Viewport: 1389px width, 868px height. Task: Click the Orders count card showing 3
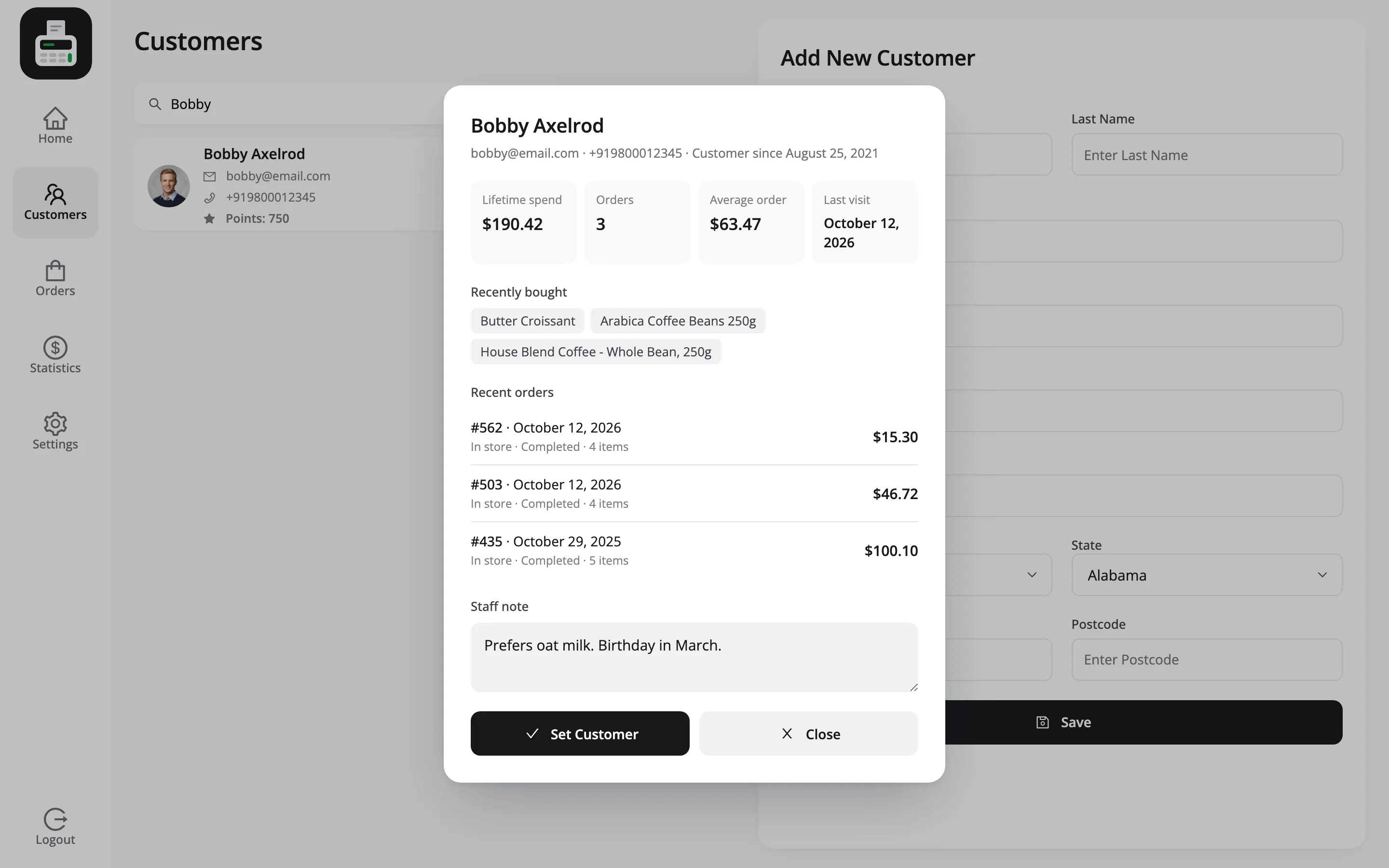(x=637, y=222)
